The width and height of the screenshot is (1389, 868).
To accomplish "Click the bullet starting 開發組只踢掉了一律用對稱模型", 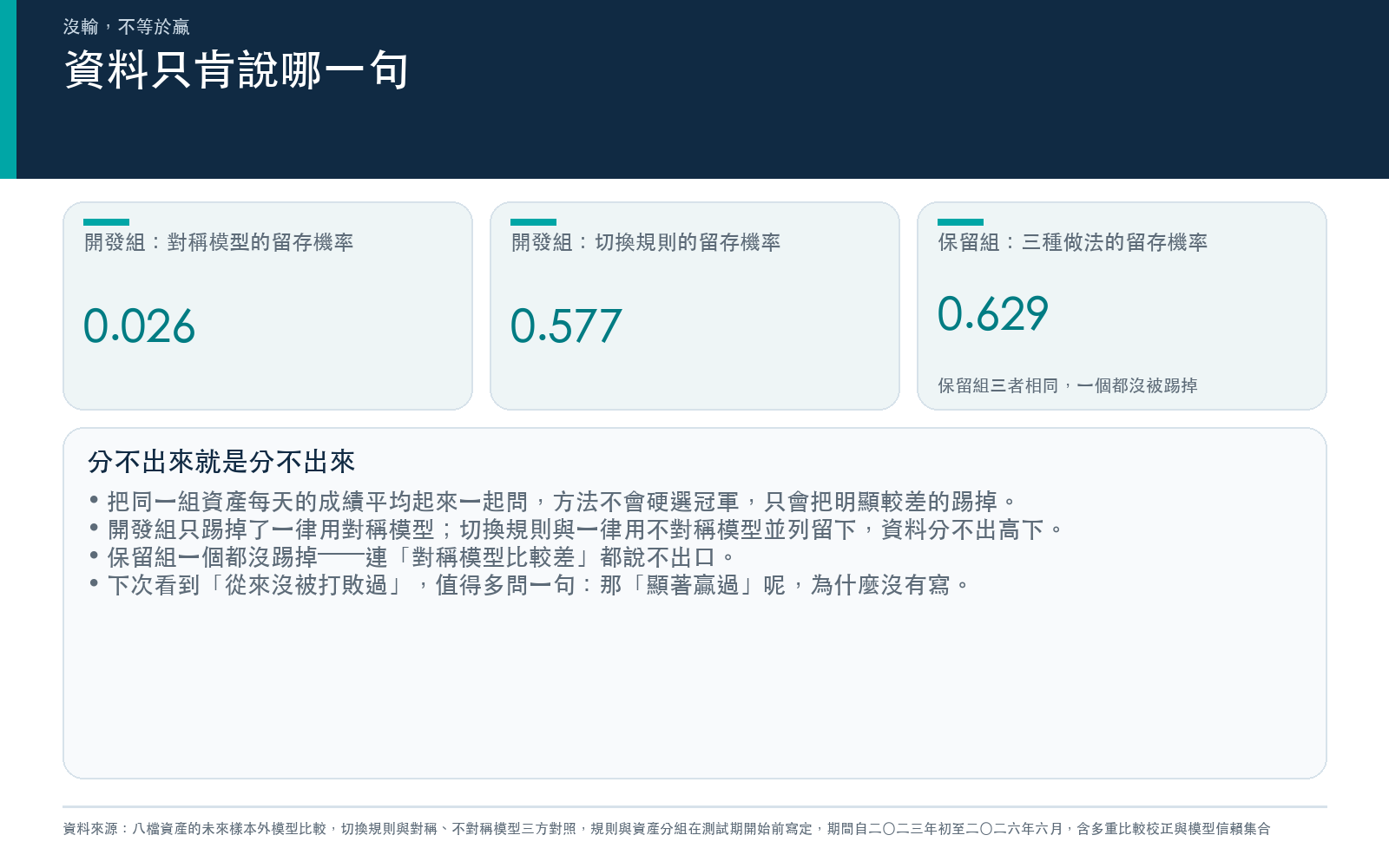I will (x=576, y=529).
